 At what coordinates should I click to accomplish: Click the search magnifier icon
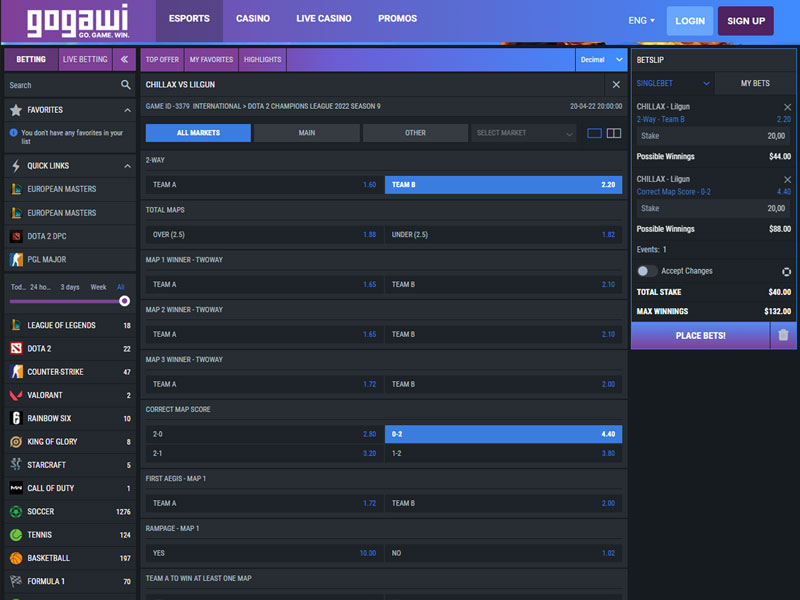click(x=126, y=85)
